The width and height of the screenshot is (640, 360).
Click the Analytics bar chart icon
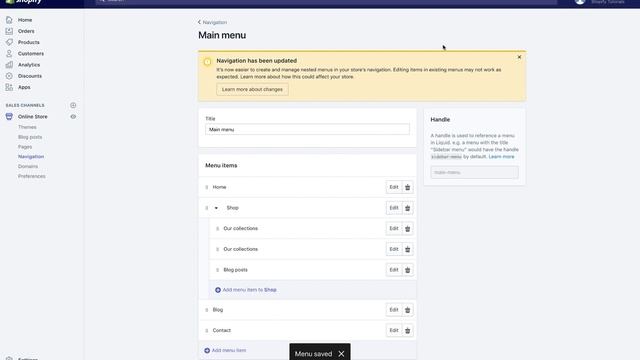[x=9, y=64]
